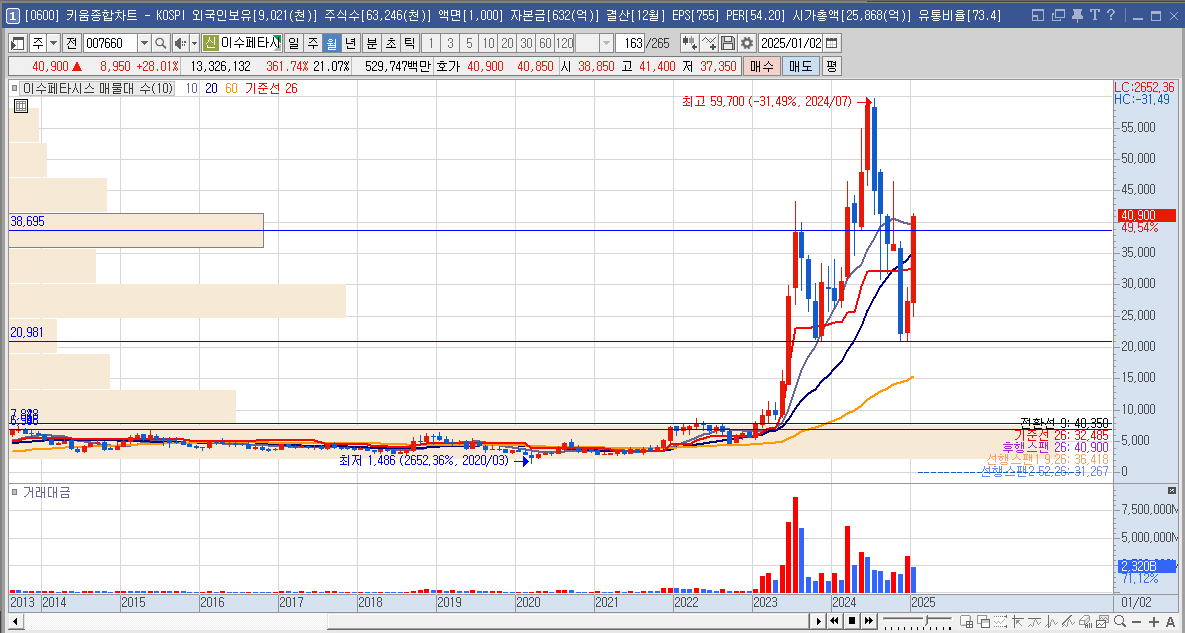The image size is (1185, 633).
Task: Select the 60 interval button
Action: pyautogui.click(x=546, y=43)
